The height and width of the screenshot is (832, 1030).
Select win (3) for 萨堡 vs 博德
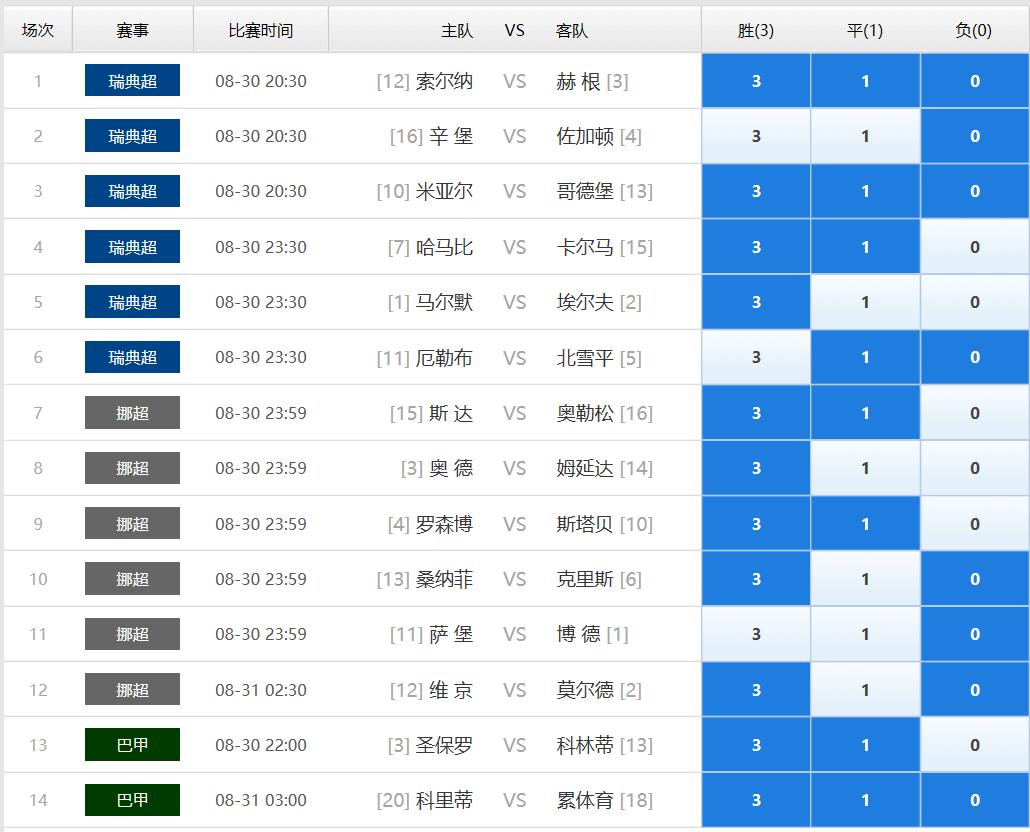(755, 634)
